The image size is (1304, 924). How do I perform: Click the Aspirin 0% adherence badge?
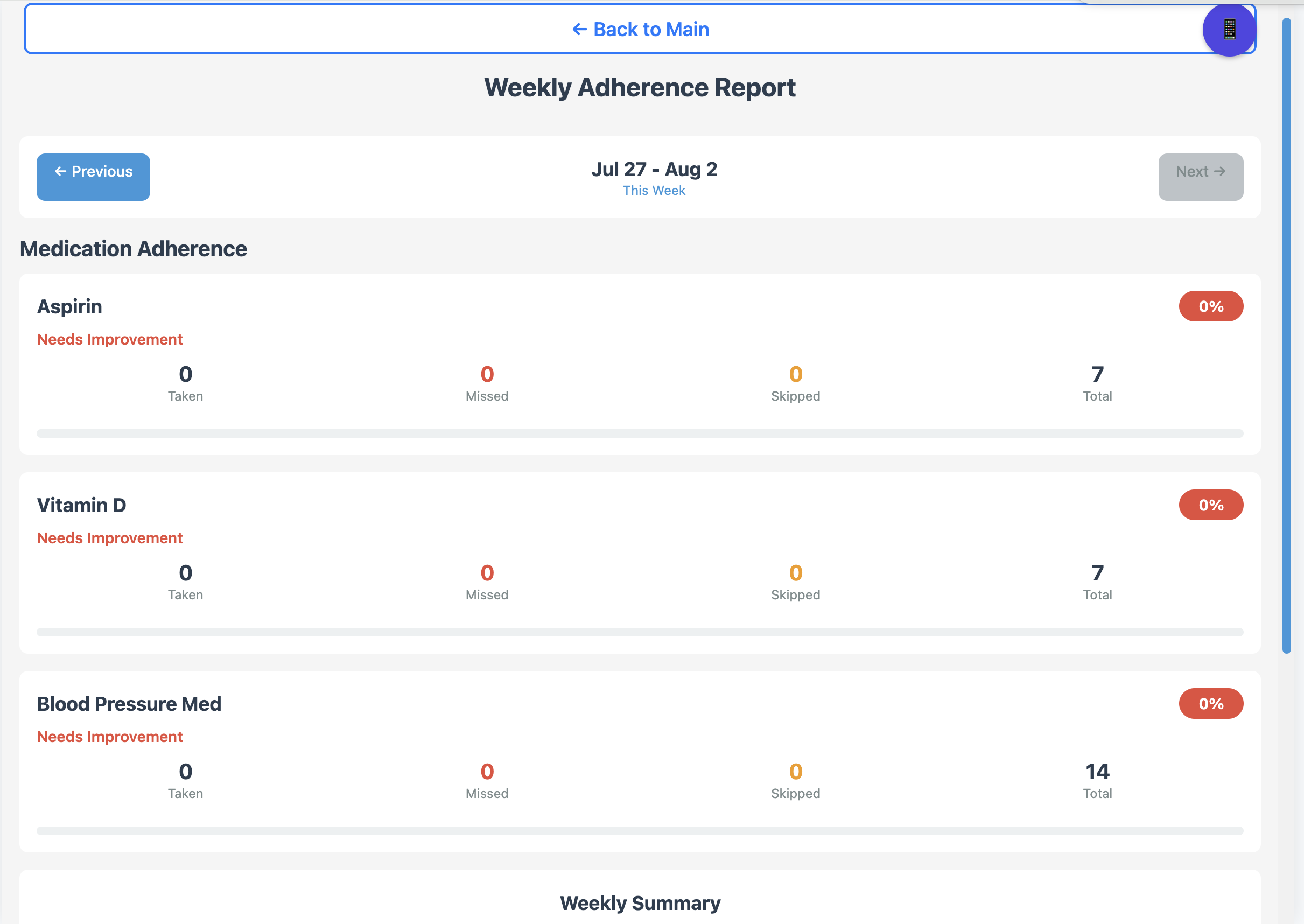click(1210, 306)
